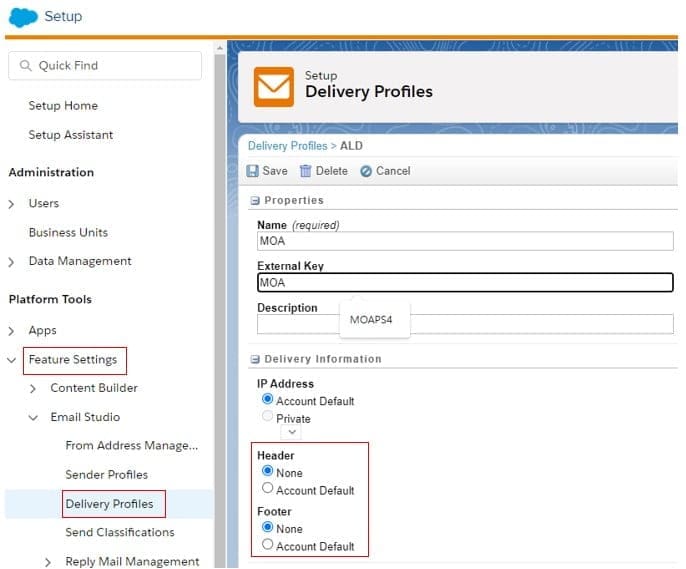
Task: Open Sender Profiles in sidebar
Action: pyautogui.click(x=106, y=475)
